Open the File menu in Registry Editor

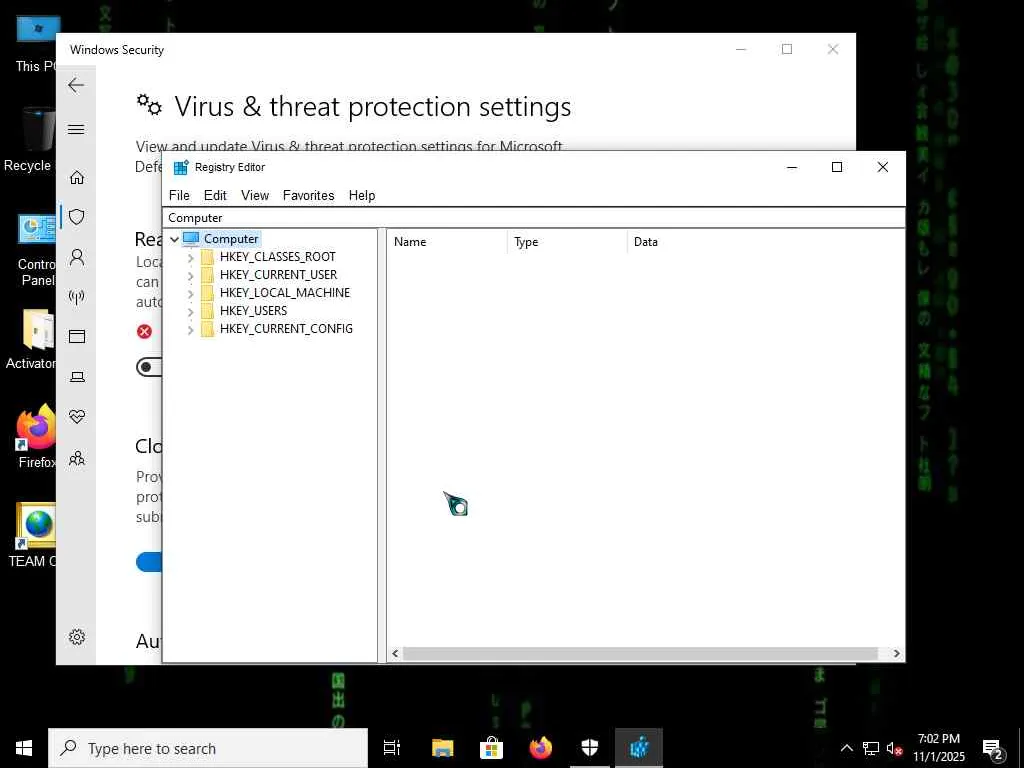179,195
